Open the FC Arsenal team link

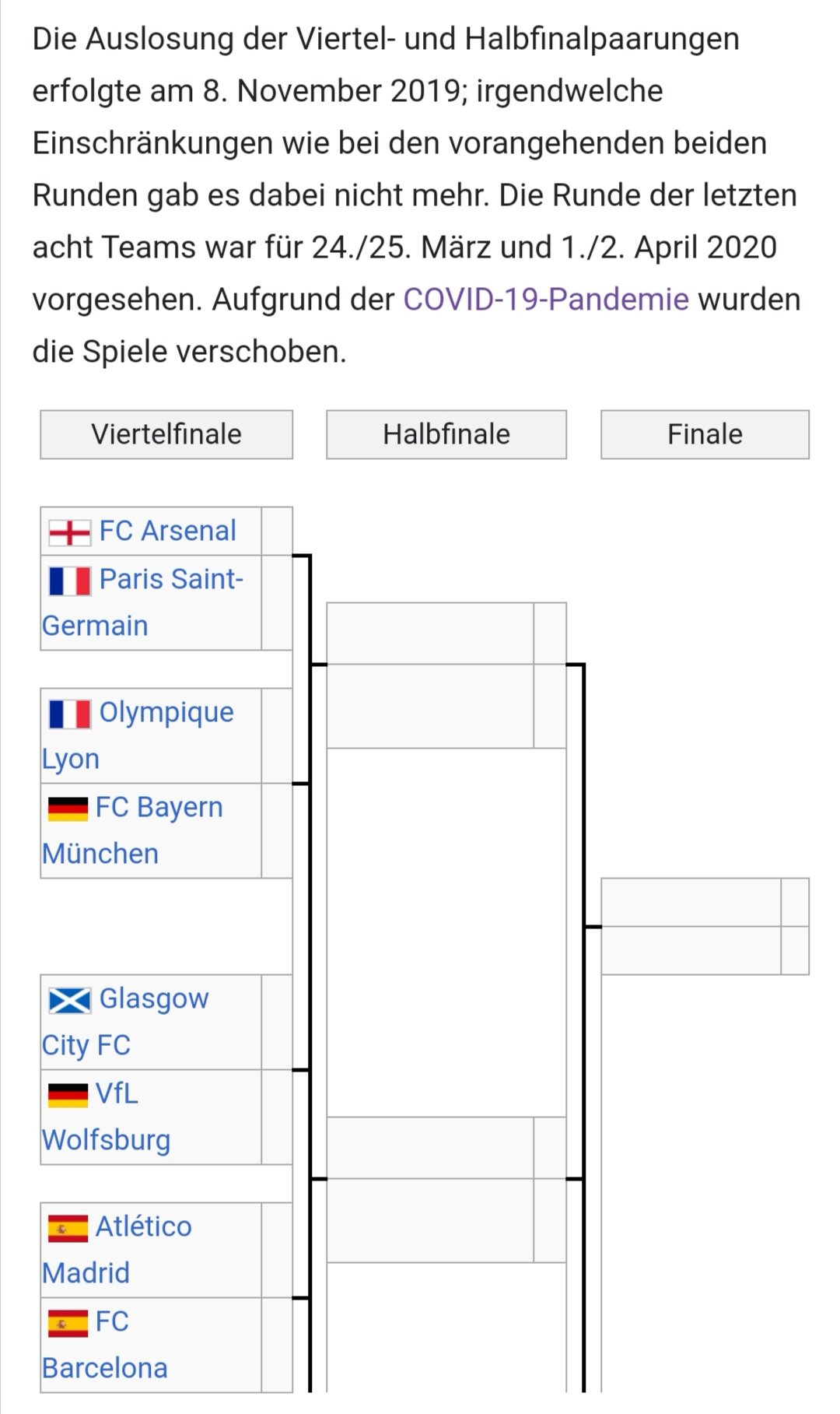[167, 531]
